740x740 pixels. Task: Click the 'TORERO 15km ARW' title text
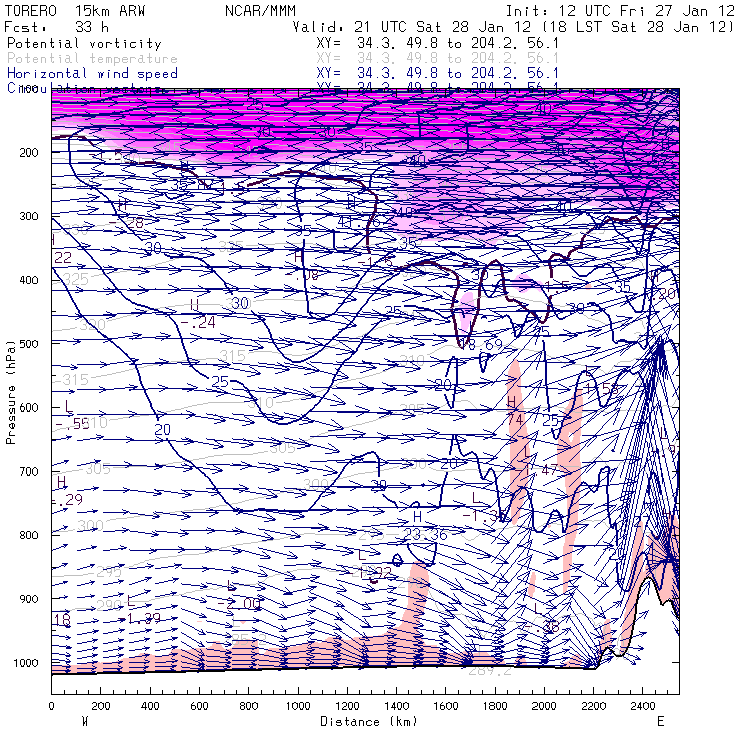tap(75, 10)
